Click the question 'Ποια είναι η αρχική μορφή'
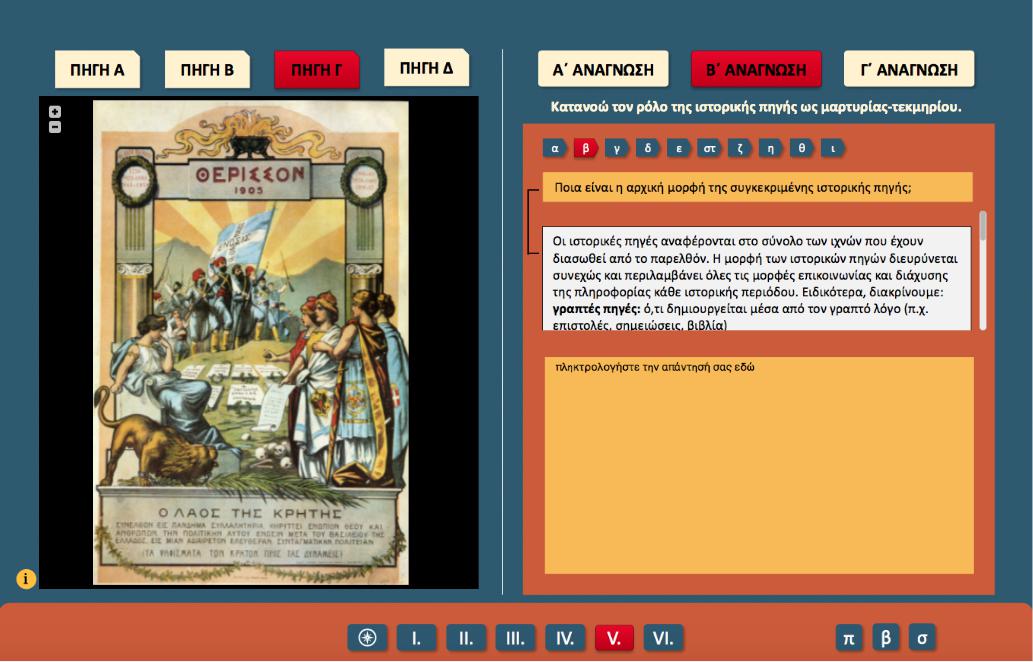 (758, 188)
